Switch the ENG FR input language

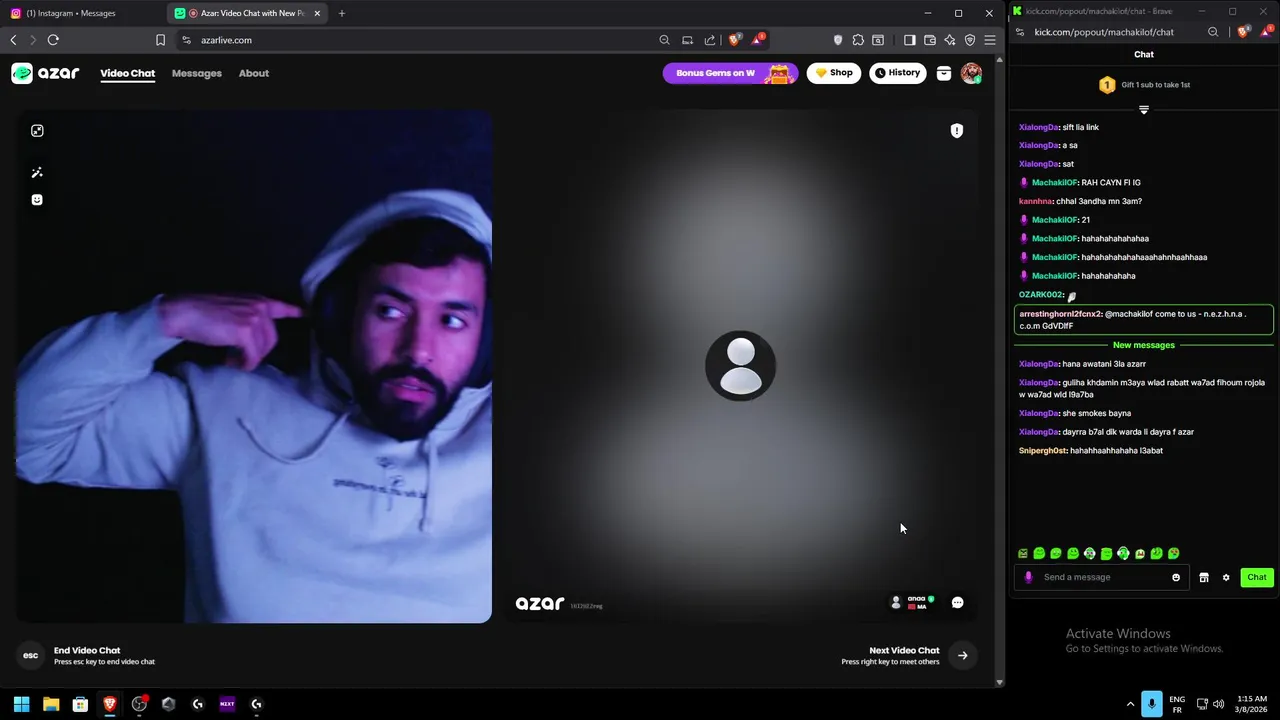pyautogui.click(x=1177, y=704)
